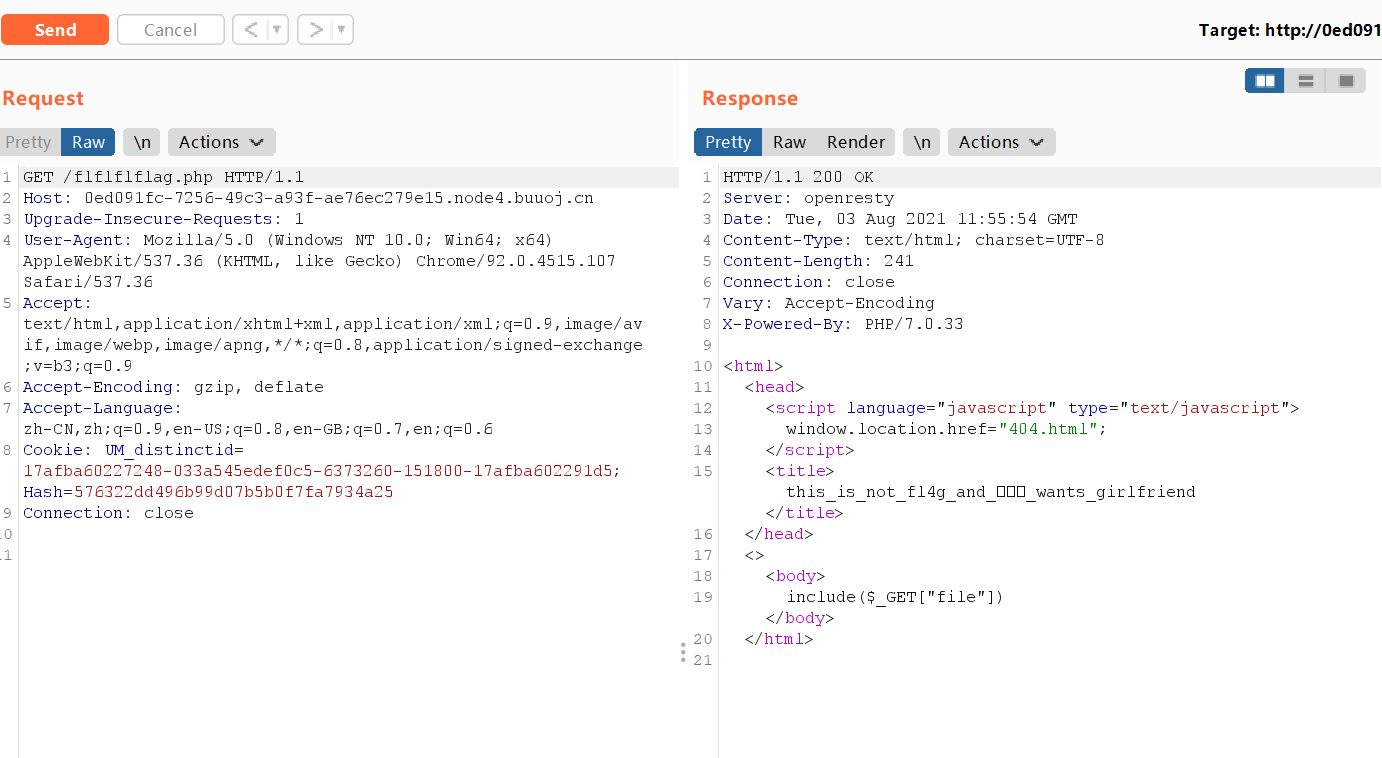Viewport: 1382px width, 758px height.
Task: Click Connection: close in the request
Action: (108, 513)
